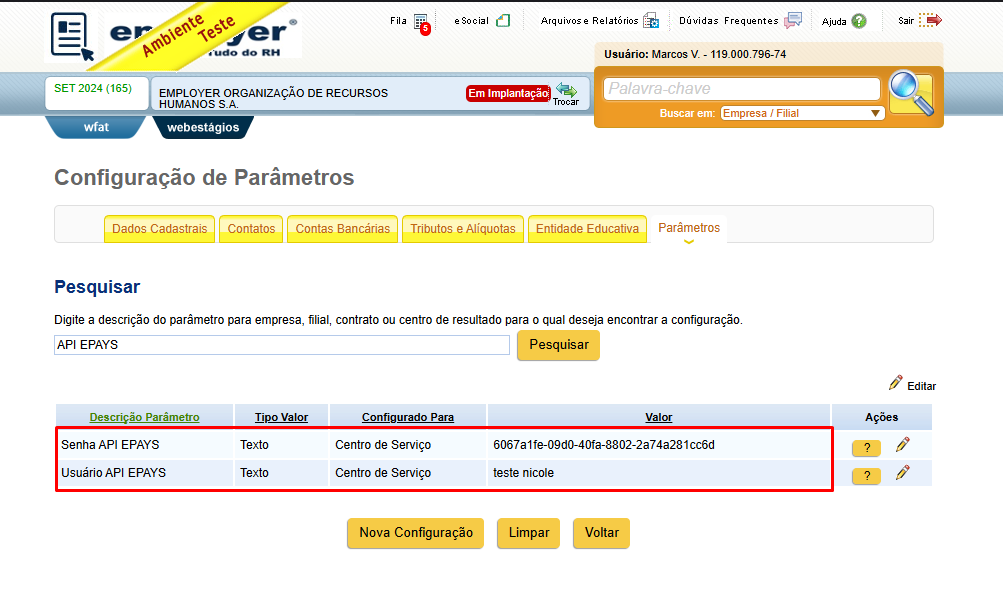The height and width of the screenshot is (611, 1003).
Task: Click the Palavra-chave search field
Action: tap(742, 89)
